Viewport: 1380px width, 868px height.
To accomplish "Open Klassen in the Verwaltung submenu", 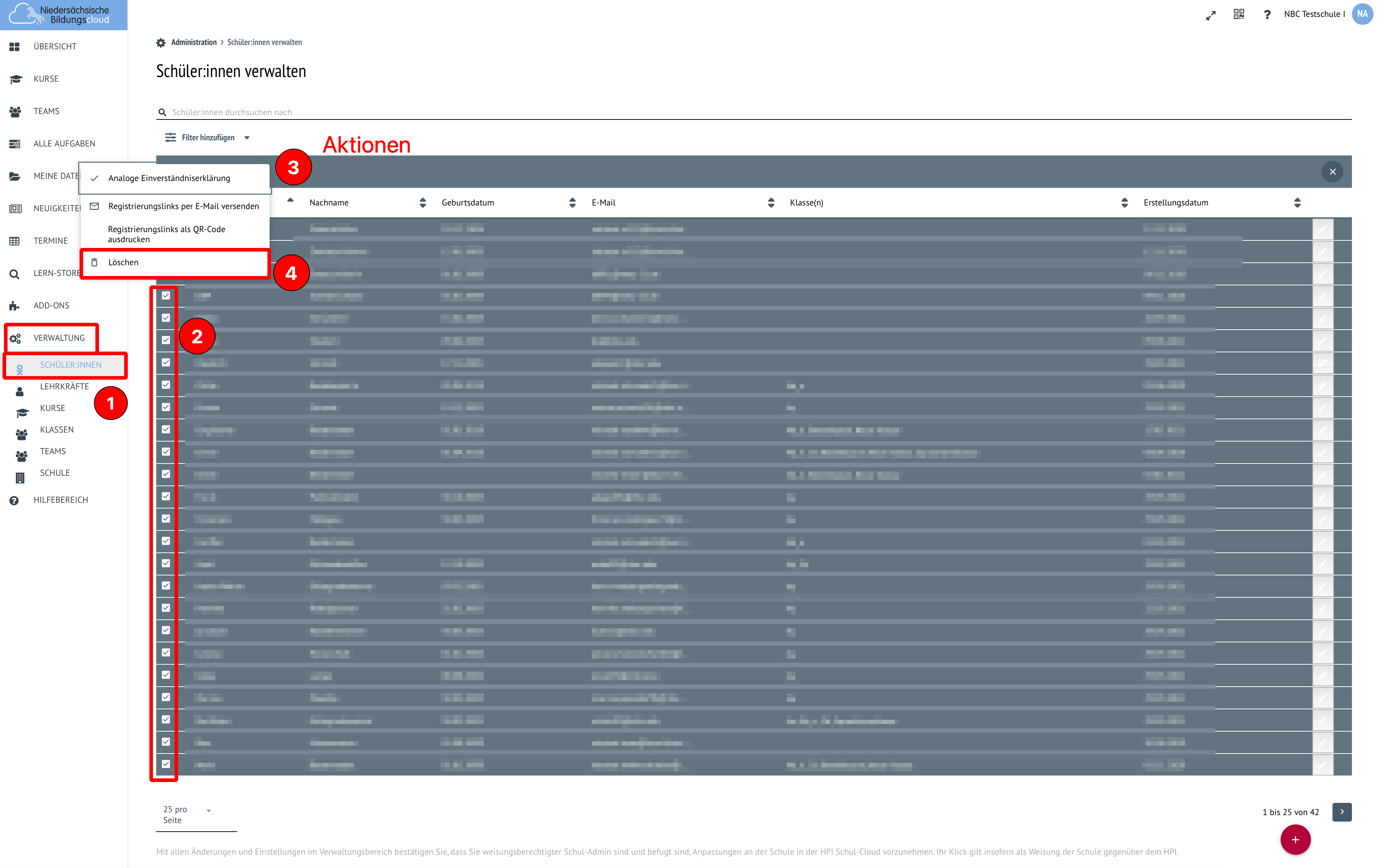I will coord(57,430).
